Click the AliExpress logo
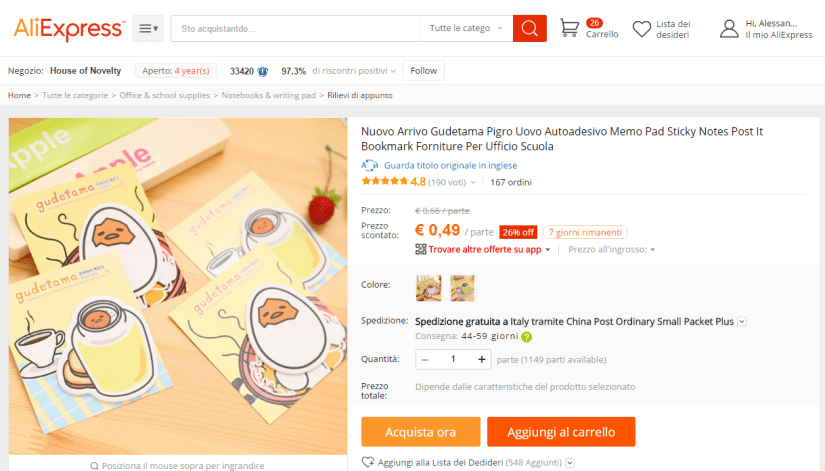825x471 pixels. (x=69, y=28)
